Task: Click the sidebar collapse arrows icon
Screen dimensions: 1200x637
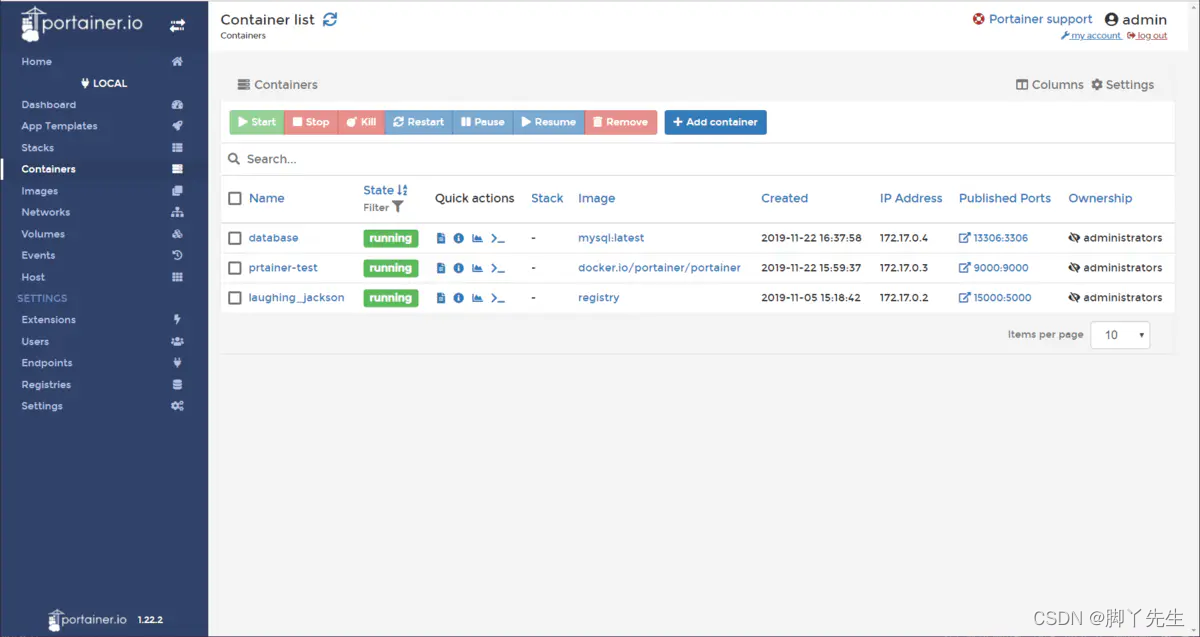Action: 177,25
